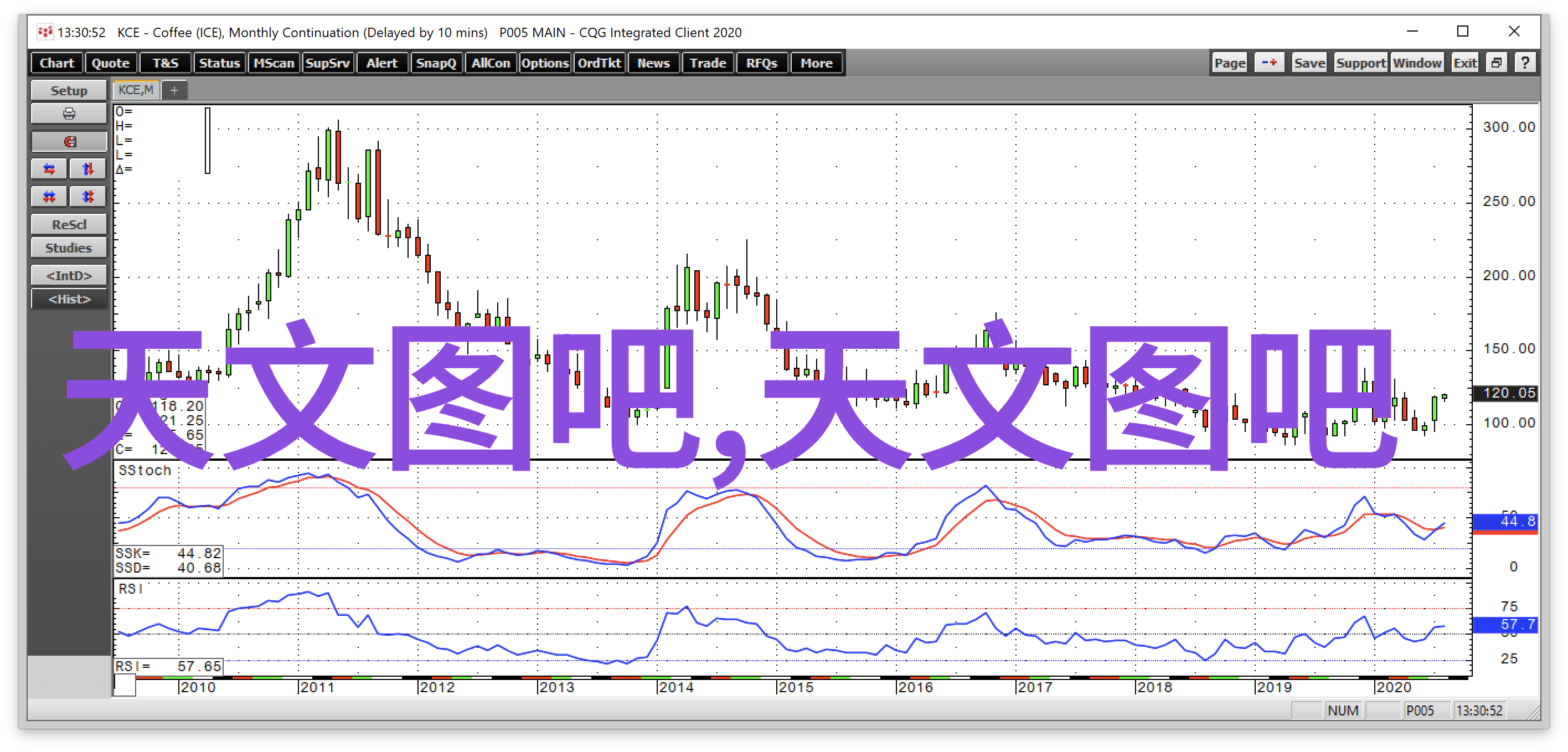Click the Status toolbar button

pyautogui.click(x=219, y=63)
